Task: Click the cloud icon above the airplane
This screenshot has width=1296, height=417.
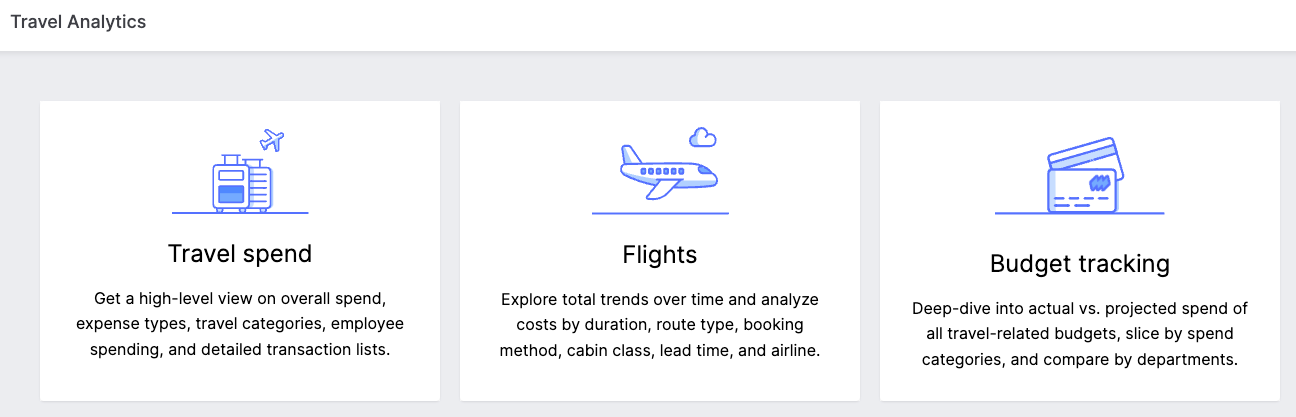Action: coord(703,137)
